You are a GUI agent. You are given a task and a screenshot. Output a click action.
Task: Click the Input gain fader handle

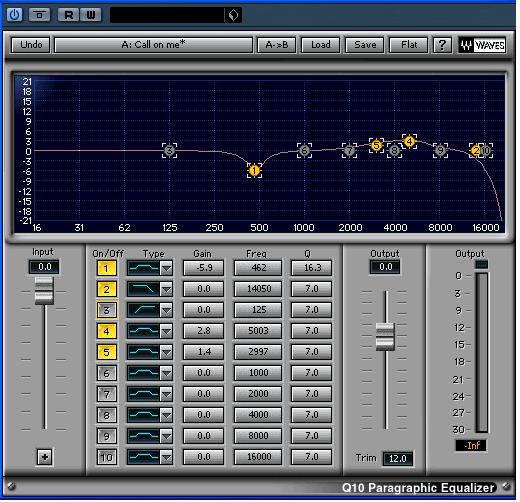(x=44, y=290)
